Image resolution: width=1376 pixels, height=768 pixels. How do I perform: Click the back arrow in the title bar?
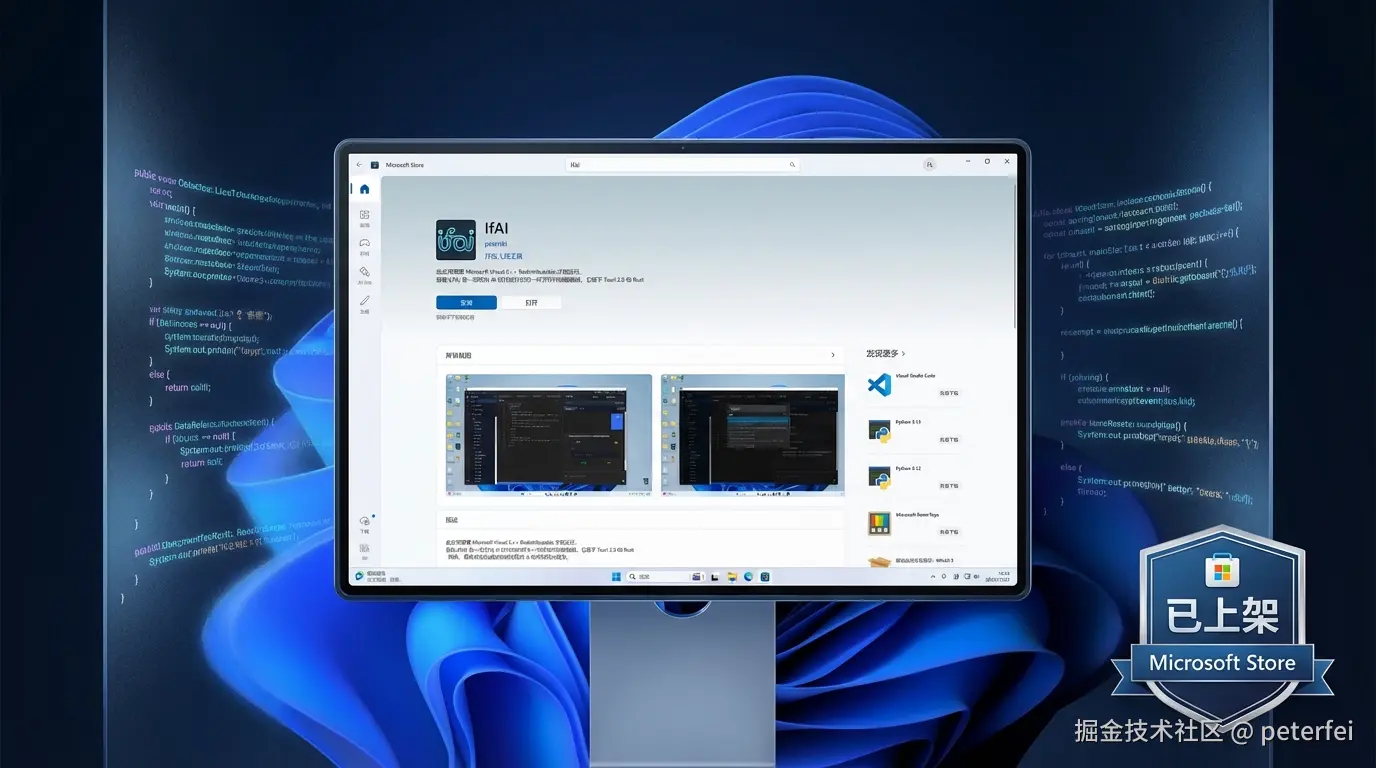point(359,165)
